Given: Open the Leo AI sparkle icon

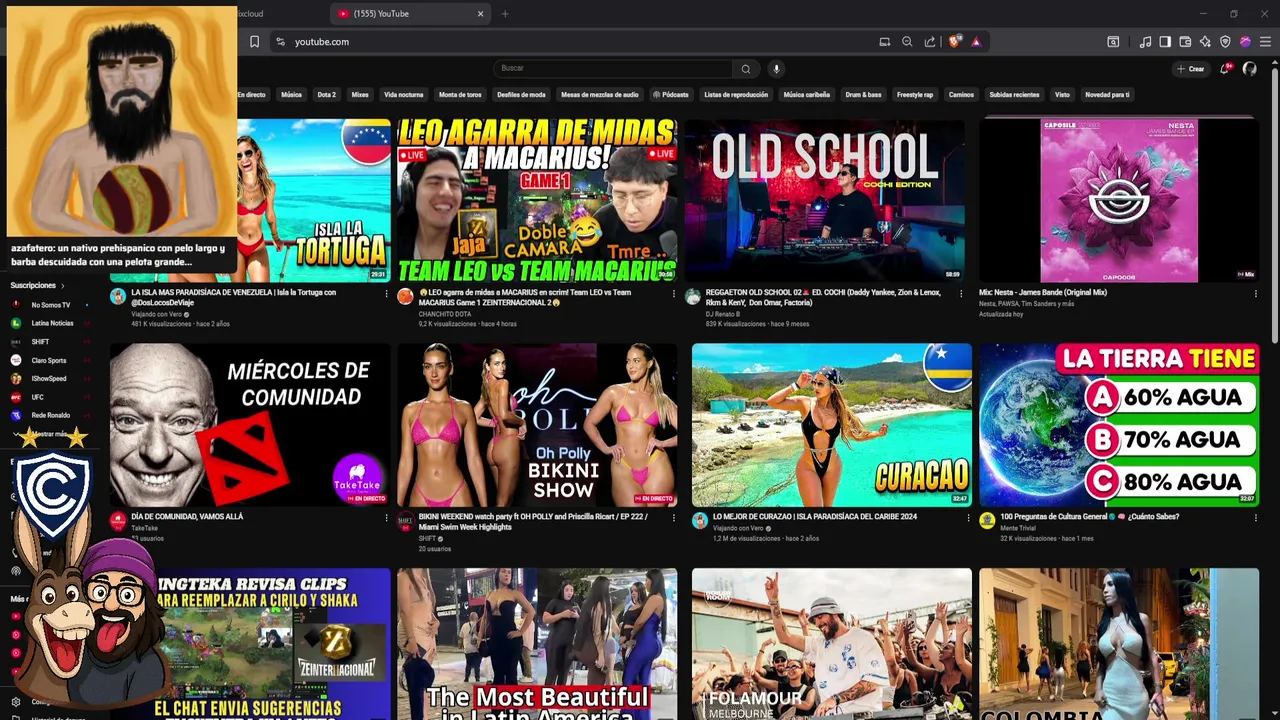Looking at the screenshot, I should 1205,42.
